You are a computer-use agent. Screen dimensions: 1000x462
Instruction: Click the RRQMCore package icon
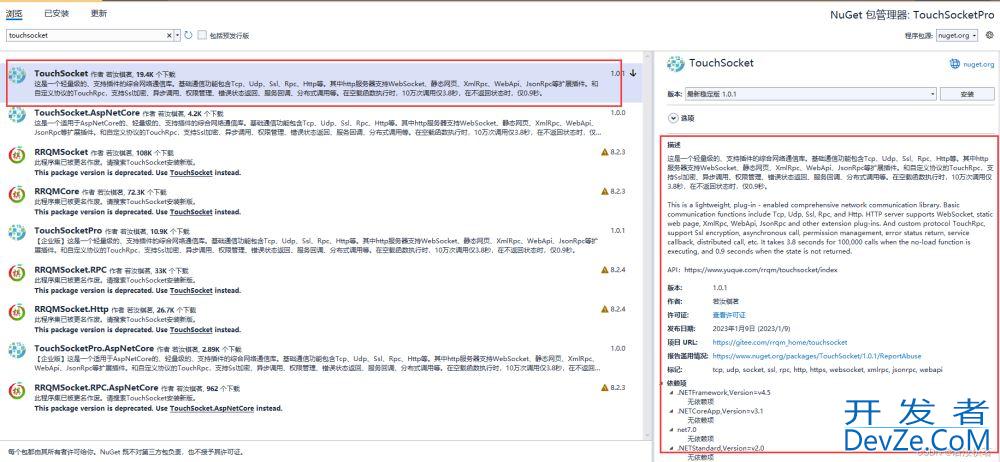click(x=17, y=194)
